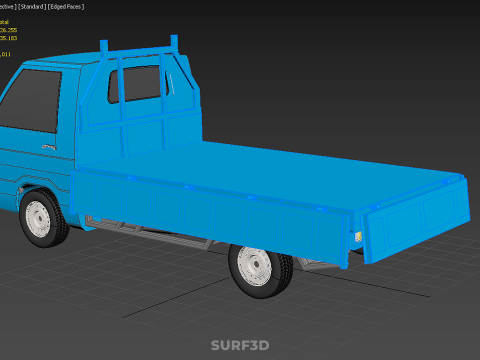The height and width of the screenshot is (360, 480).
Task: Select the cab's rear window
Action: click(138, 84)
